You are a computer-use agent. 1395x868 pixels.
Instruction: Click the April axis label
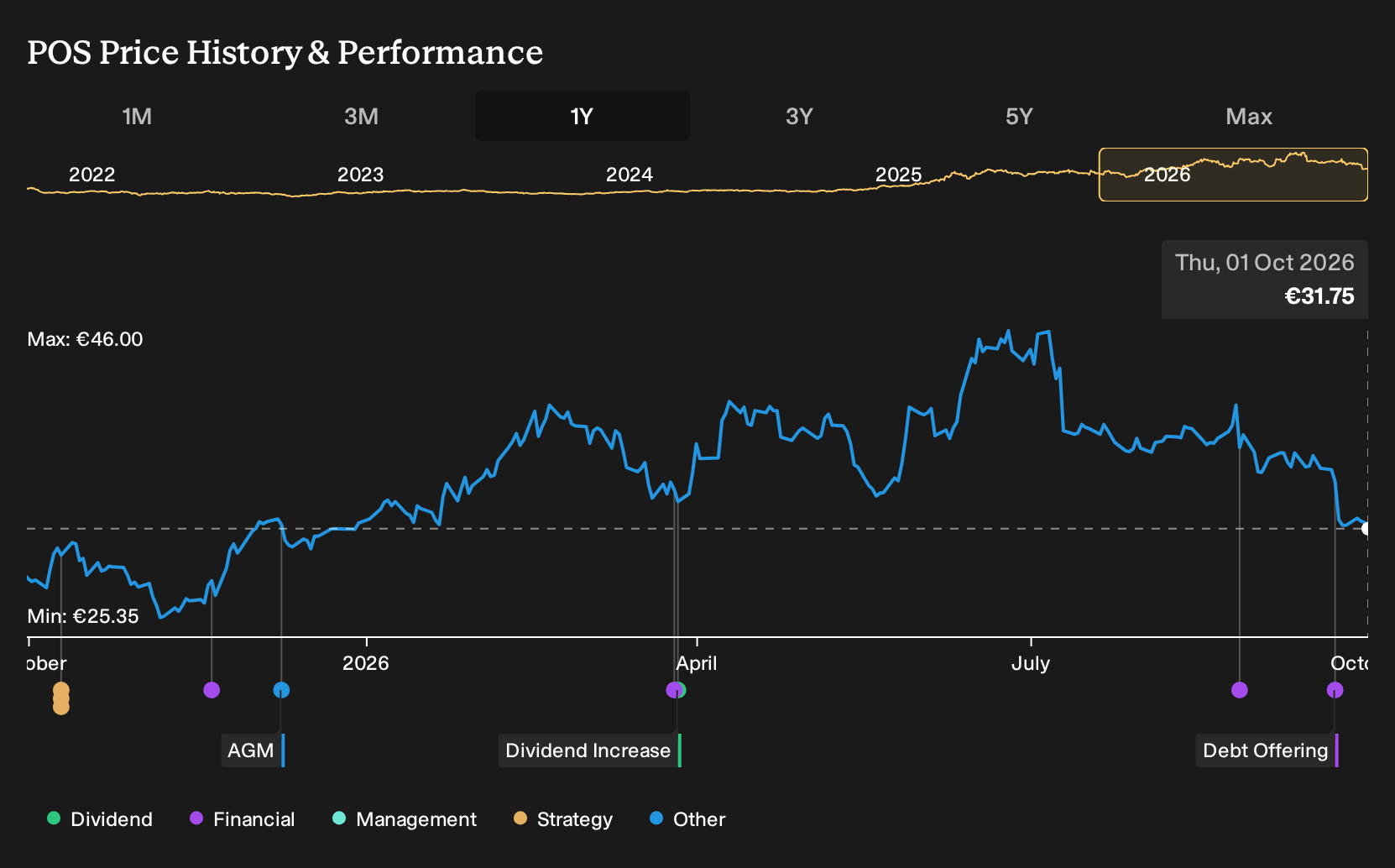click(697, 663)
